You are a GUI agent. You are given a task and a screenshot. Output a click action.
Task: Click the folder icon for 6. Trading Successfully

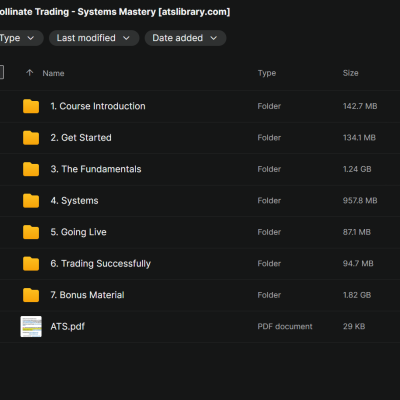tap(31, 264)
